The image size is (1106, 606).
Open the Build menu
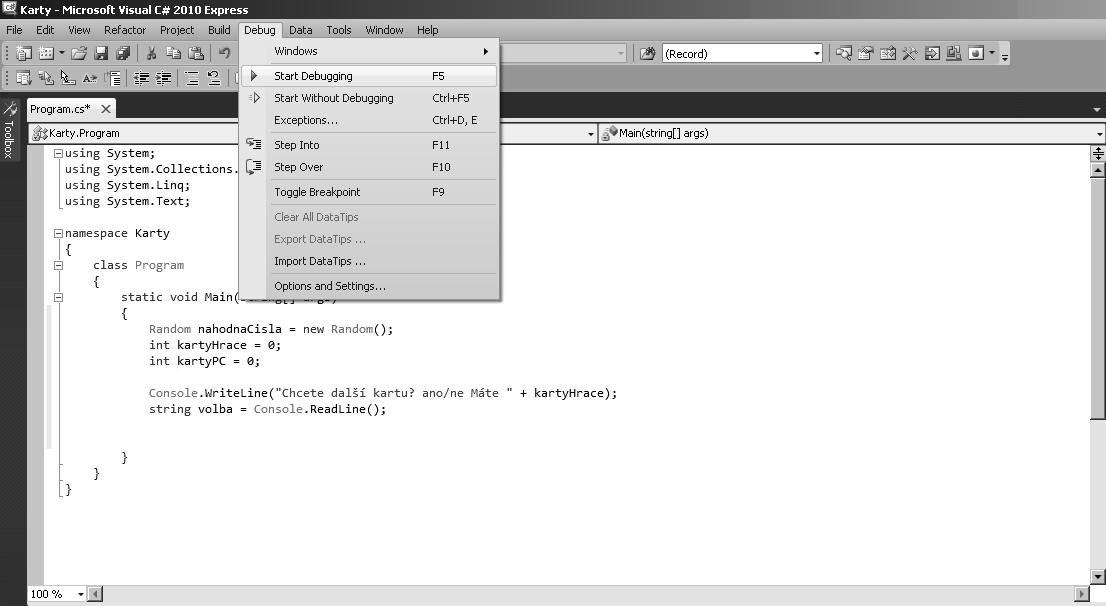[x=219, y=30]
